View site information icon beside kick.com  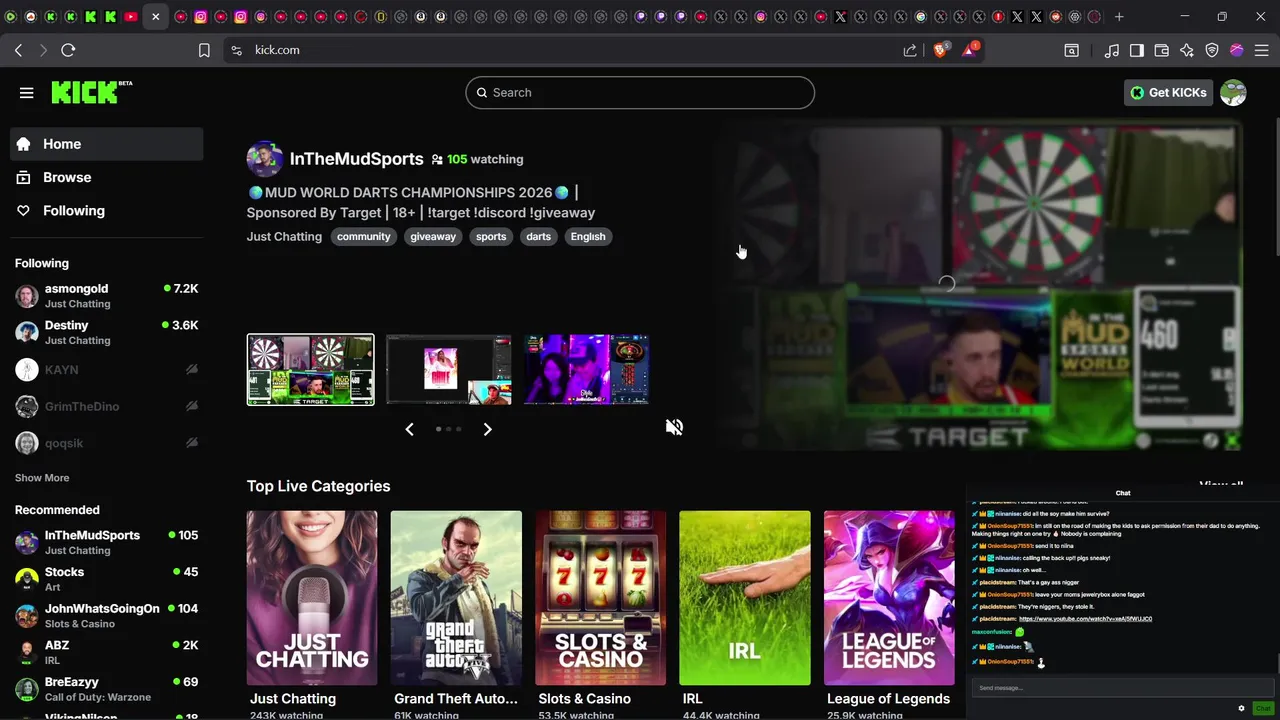click(236, 50)
